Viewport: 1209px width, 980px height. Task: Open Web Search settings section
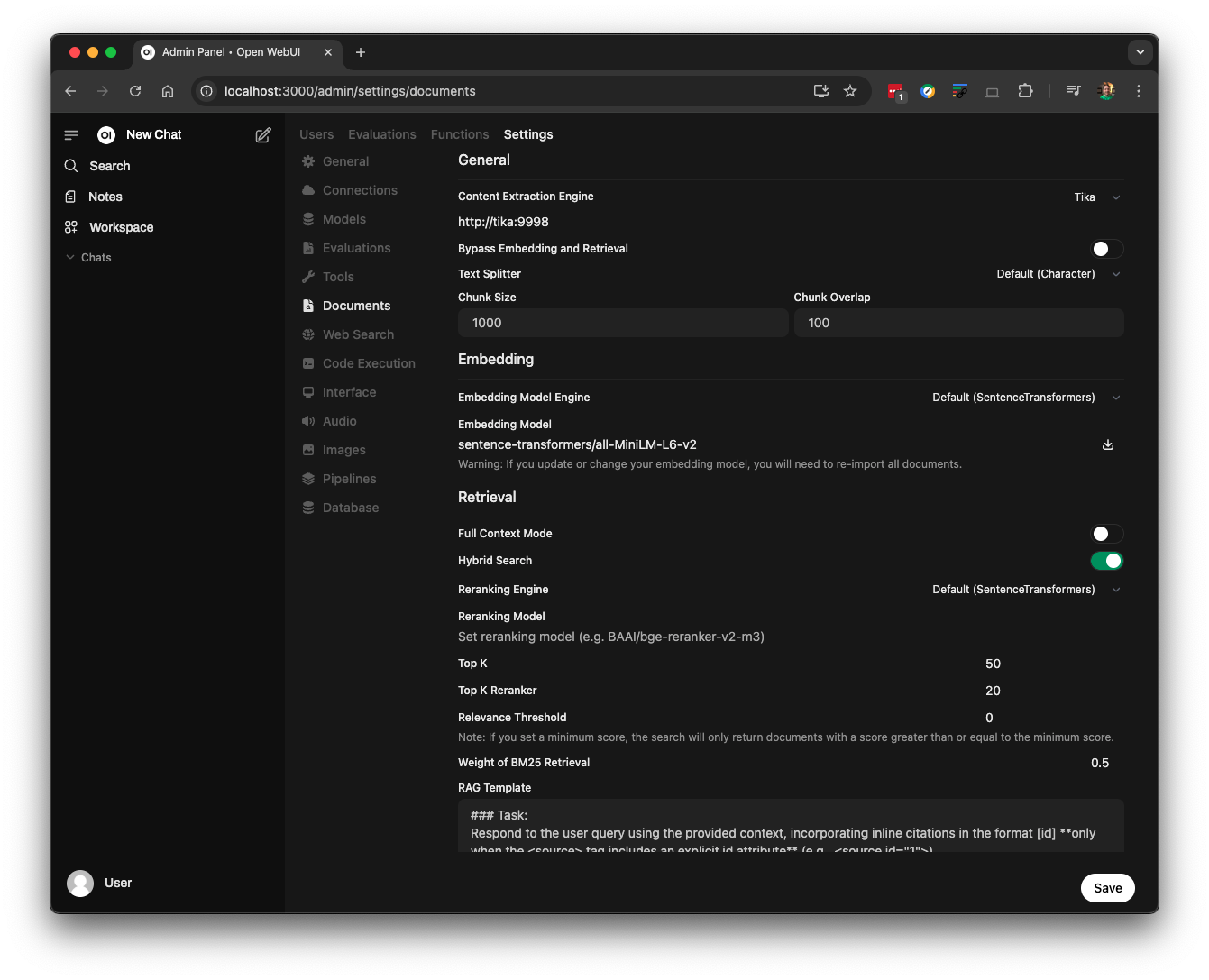(358, 334)
